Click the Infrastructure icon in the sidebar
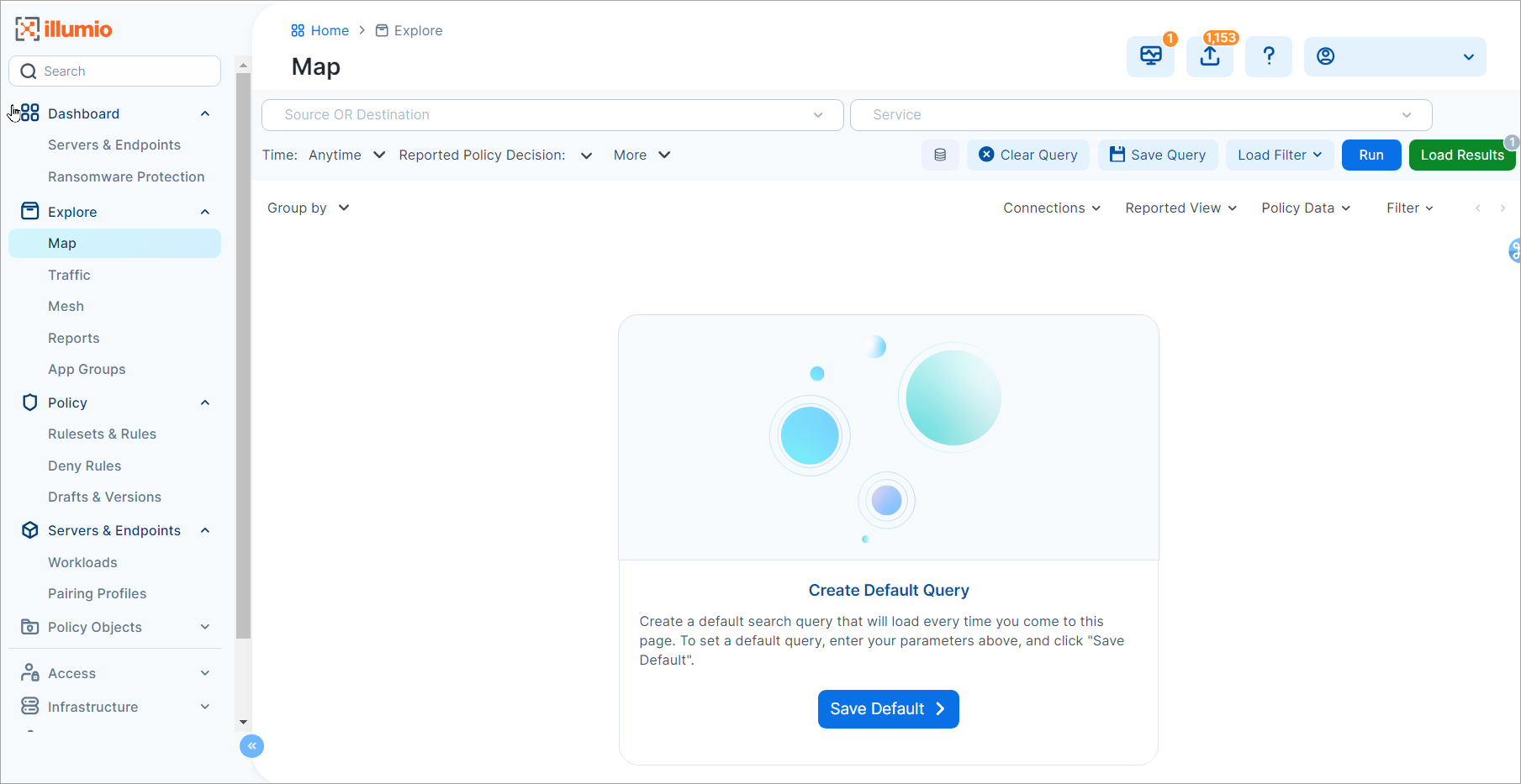Image resolution: width=1521 pixels, height=784 pixels. [x=29, y=707]
